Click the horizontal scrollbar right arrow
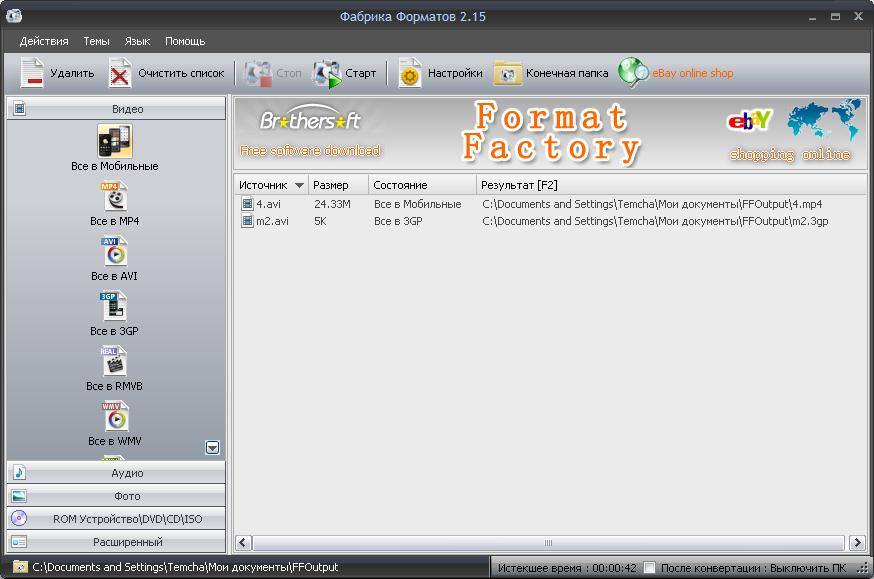 point(857,542)
